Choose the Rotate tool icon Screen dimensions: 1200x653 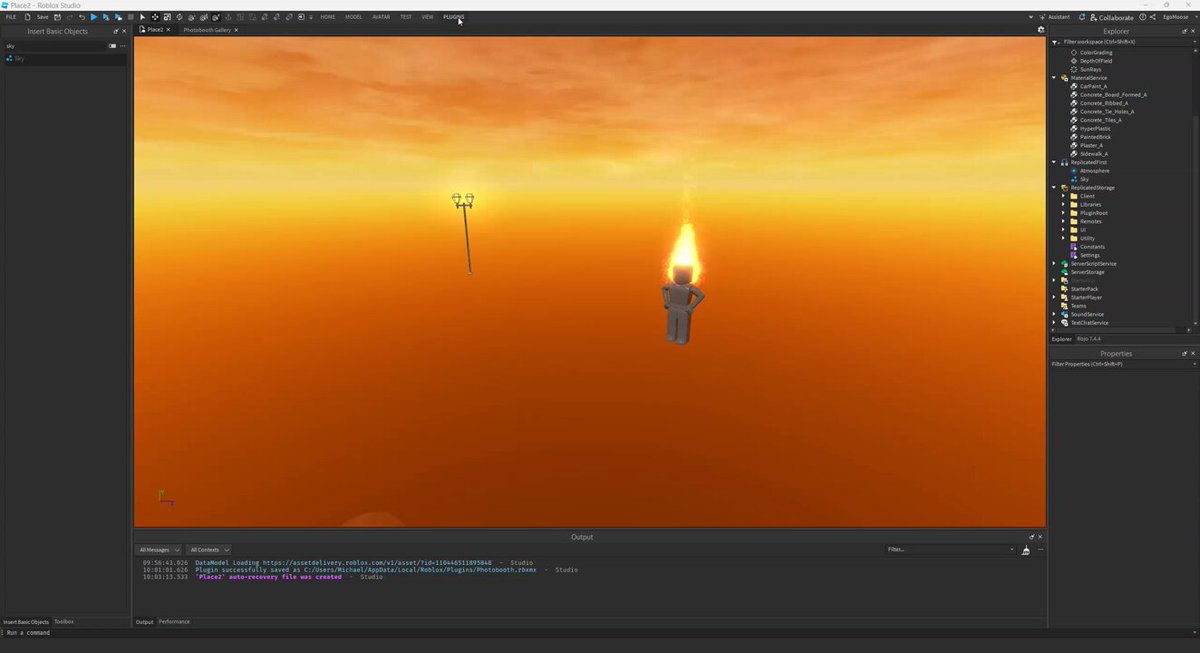179,17
